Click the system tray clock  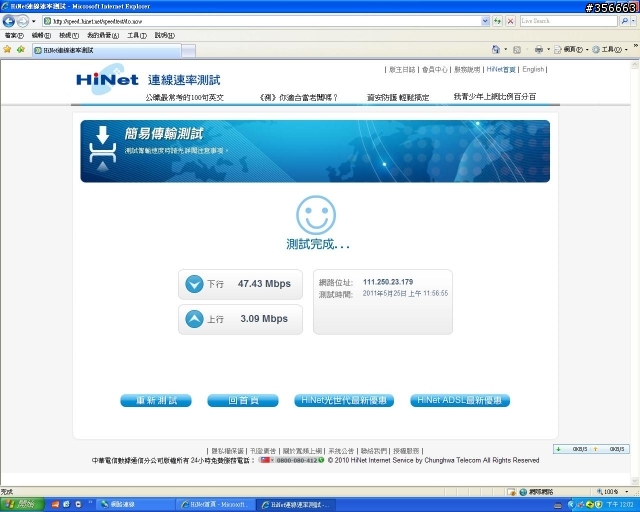pyautogui.click(x=620, y=505)
